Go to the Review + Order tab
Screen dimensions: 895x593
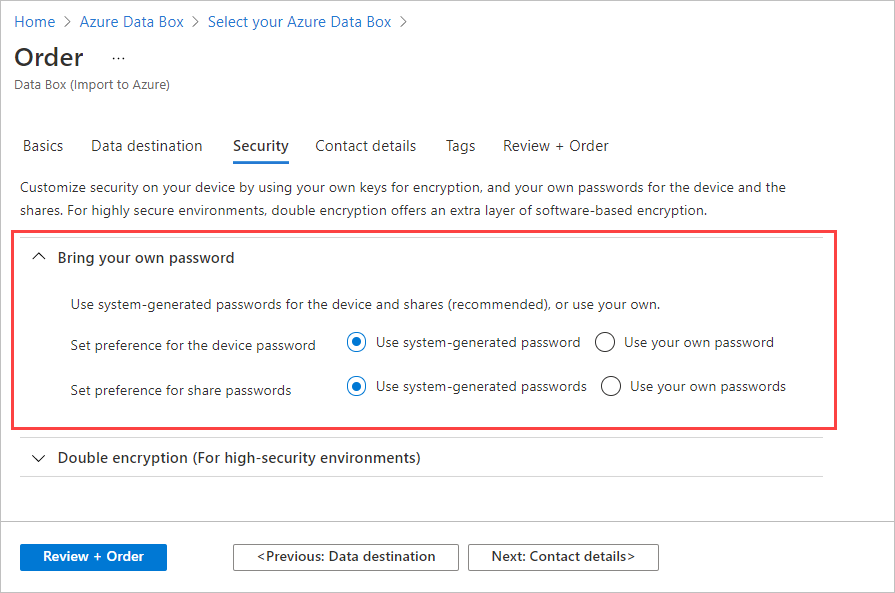coord(555,146)
